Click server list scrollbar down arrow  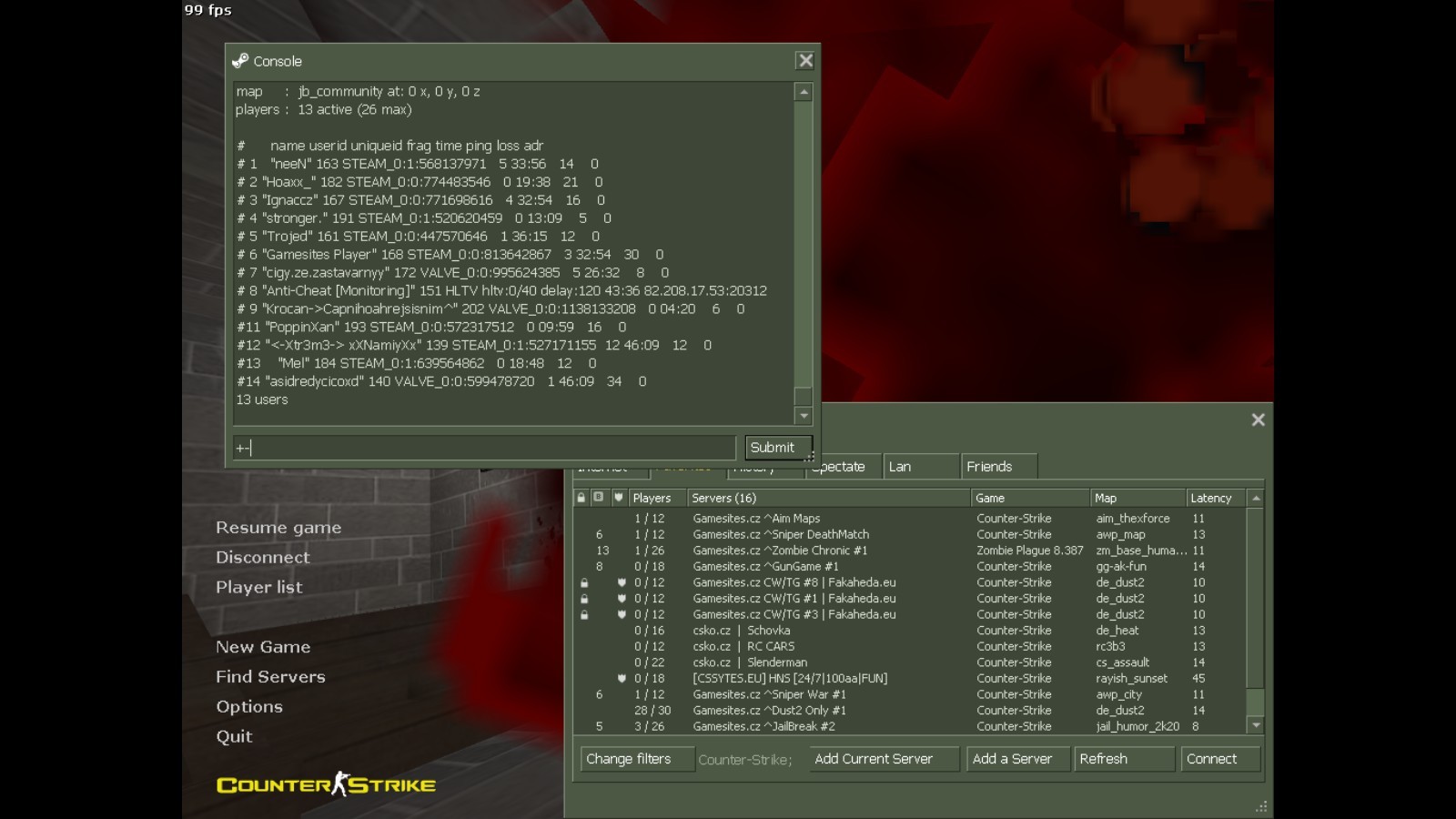coord(1256,726)
